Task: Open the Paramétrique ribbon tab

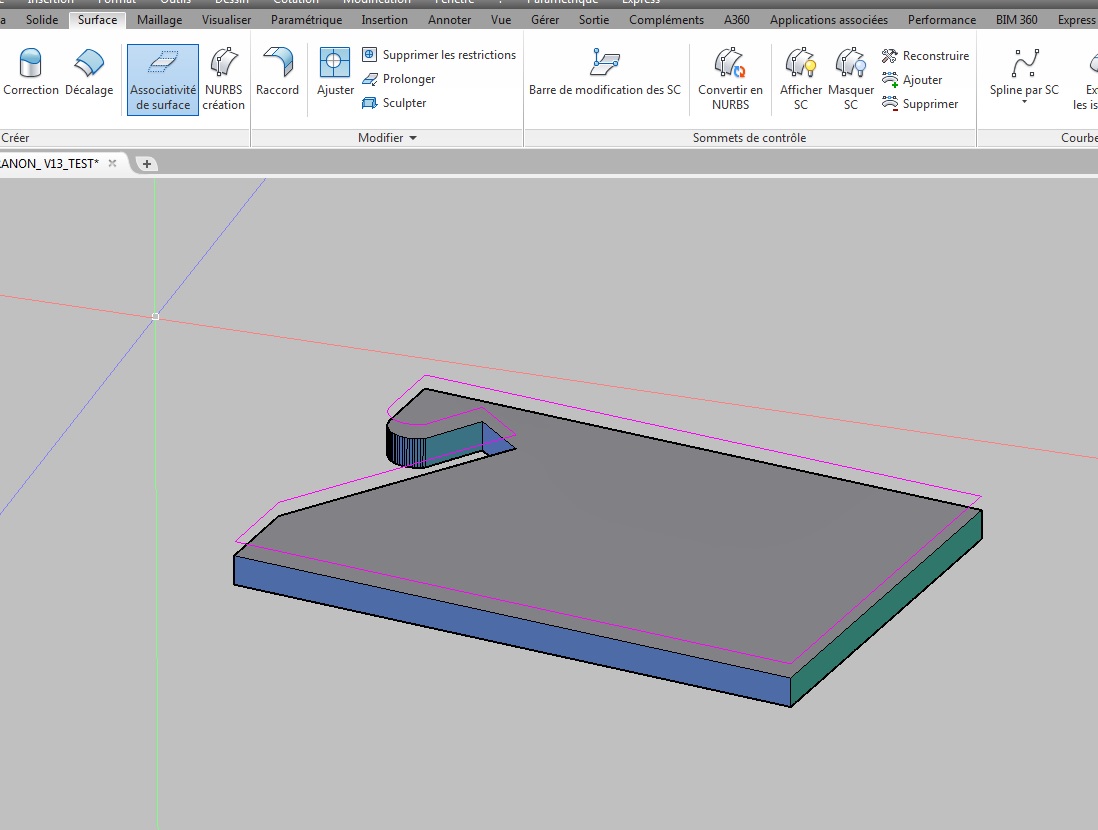Action: click(307, 20)
